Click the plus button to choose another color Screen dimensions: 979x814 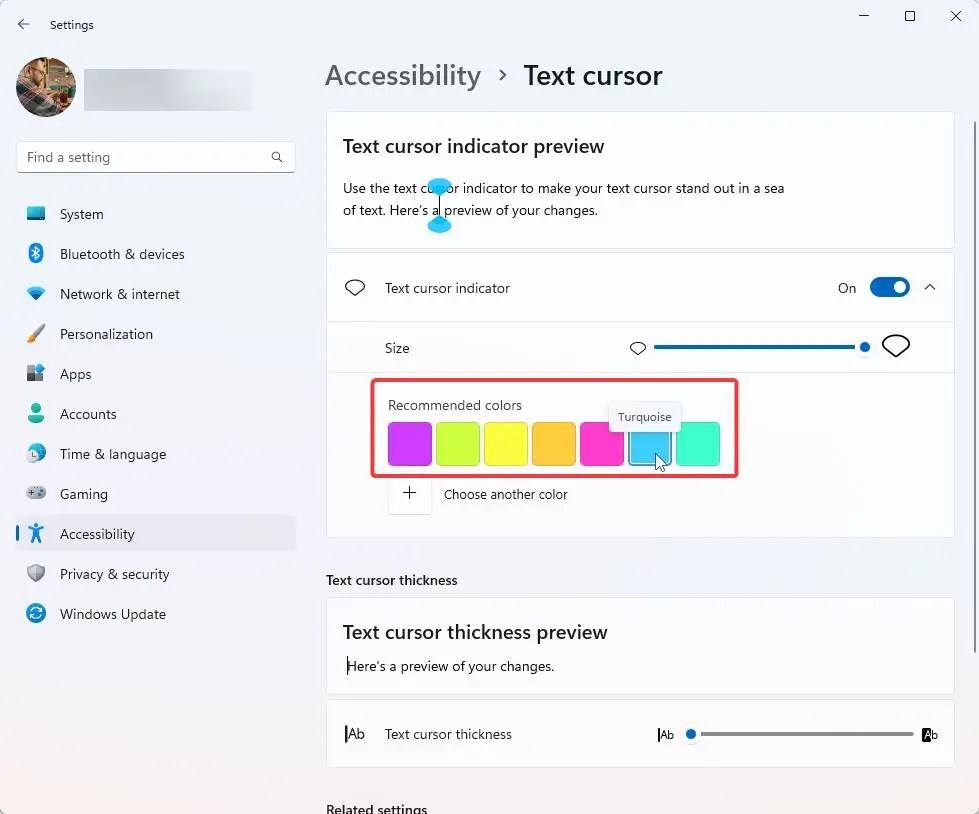(x=410, y=493)
